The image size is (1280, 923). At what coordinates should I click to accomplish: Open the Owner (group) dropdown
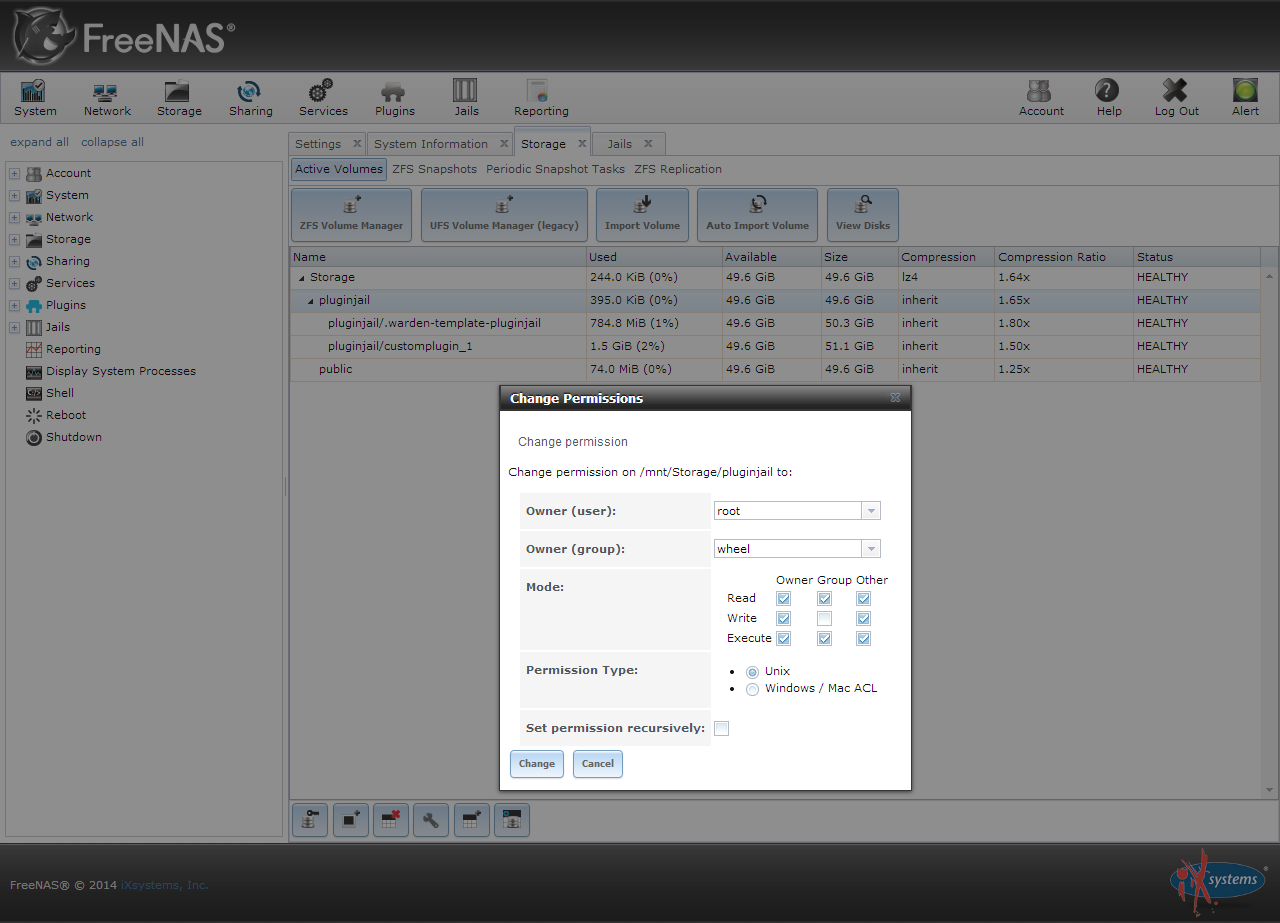(871, 549)
